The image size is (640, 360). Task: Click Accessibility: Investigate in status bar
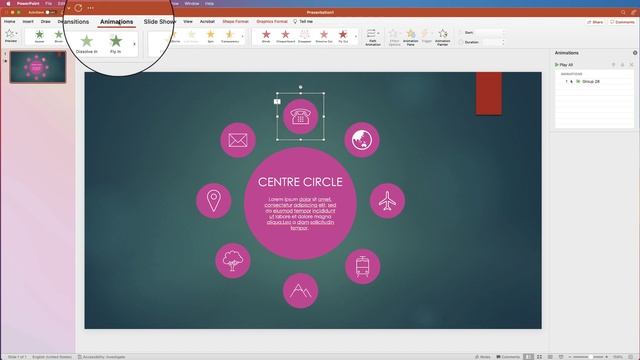tap(102, 357)
